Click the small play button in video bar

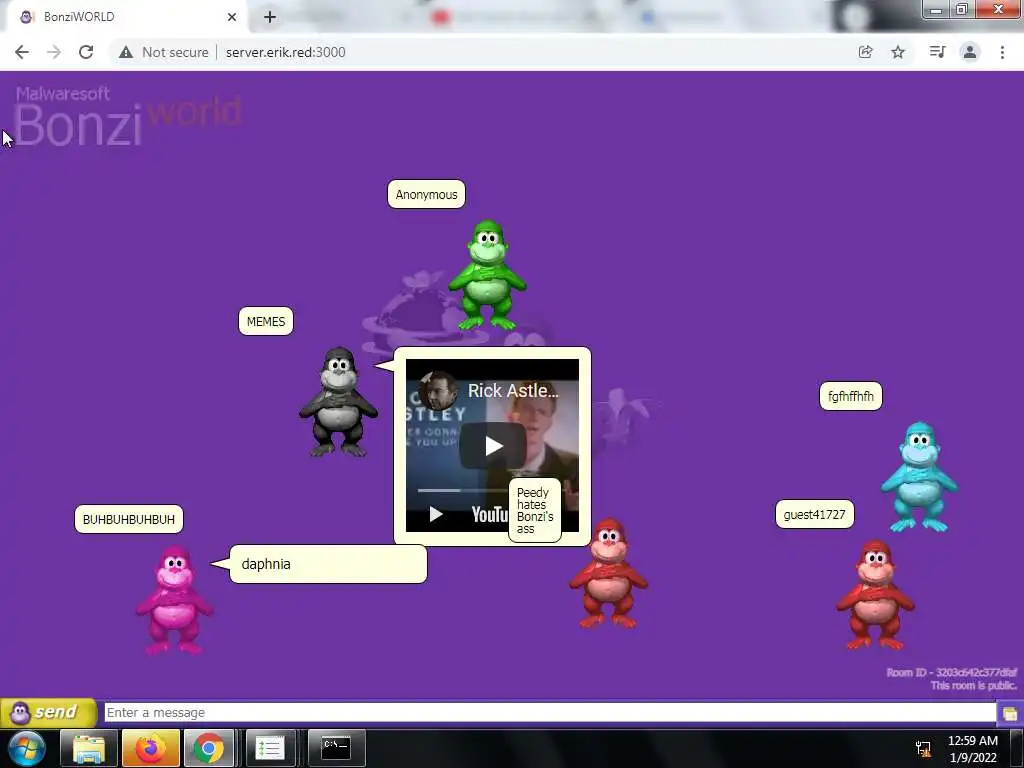[436, 514]
